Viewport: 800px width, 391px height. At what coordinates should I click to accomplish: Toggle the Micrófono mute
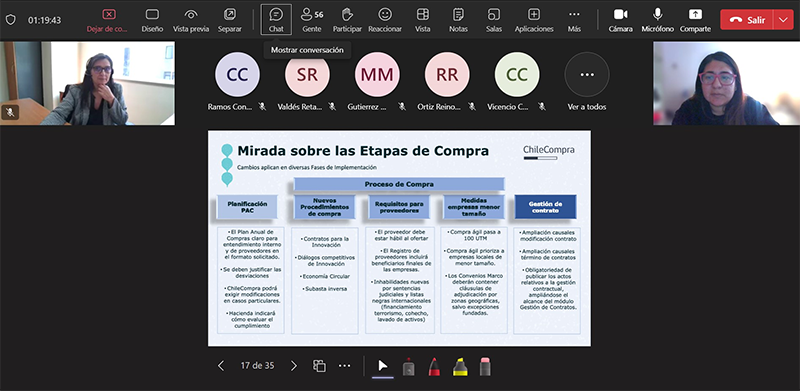(x=658, y=19)
